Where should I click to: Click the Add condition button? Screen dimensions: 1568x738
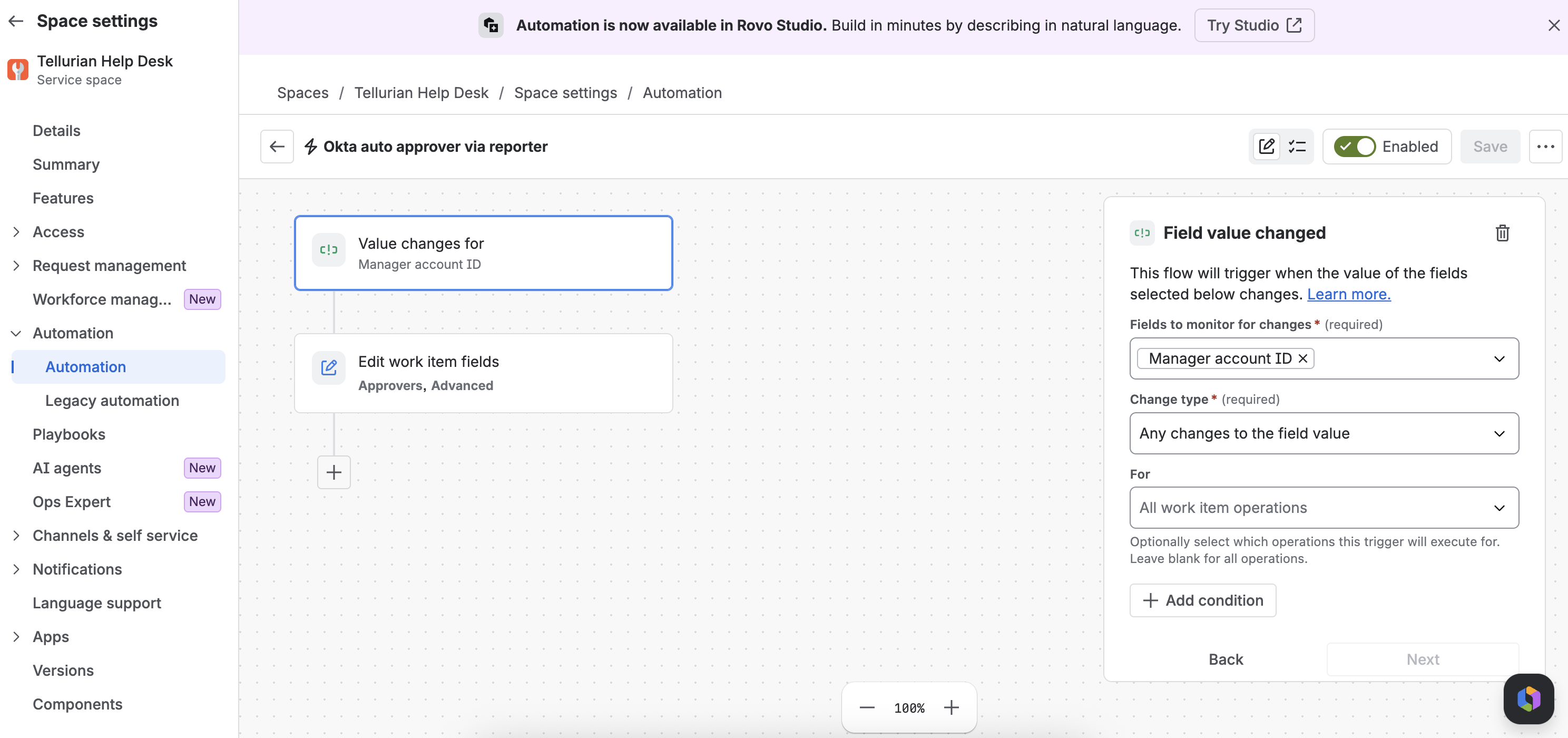pos(1203,600)
